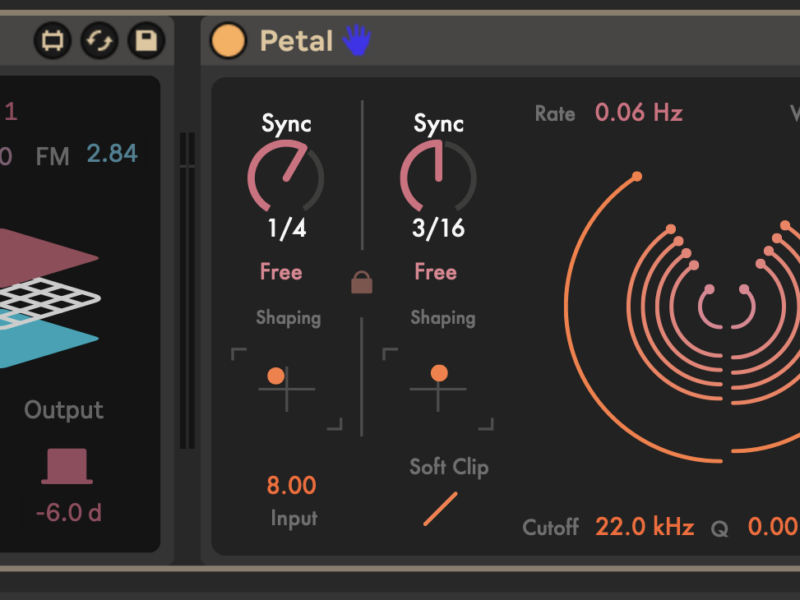Click the left Shaping XY pad dot
The image size is (800, 600).
pyautogui.click(x=275, y=376)
